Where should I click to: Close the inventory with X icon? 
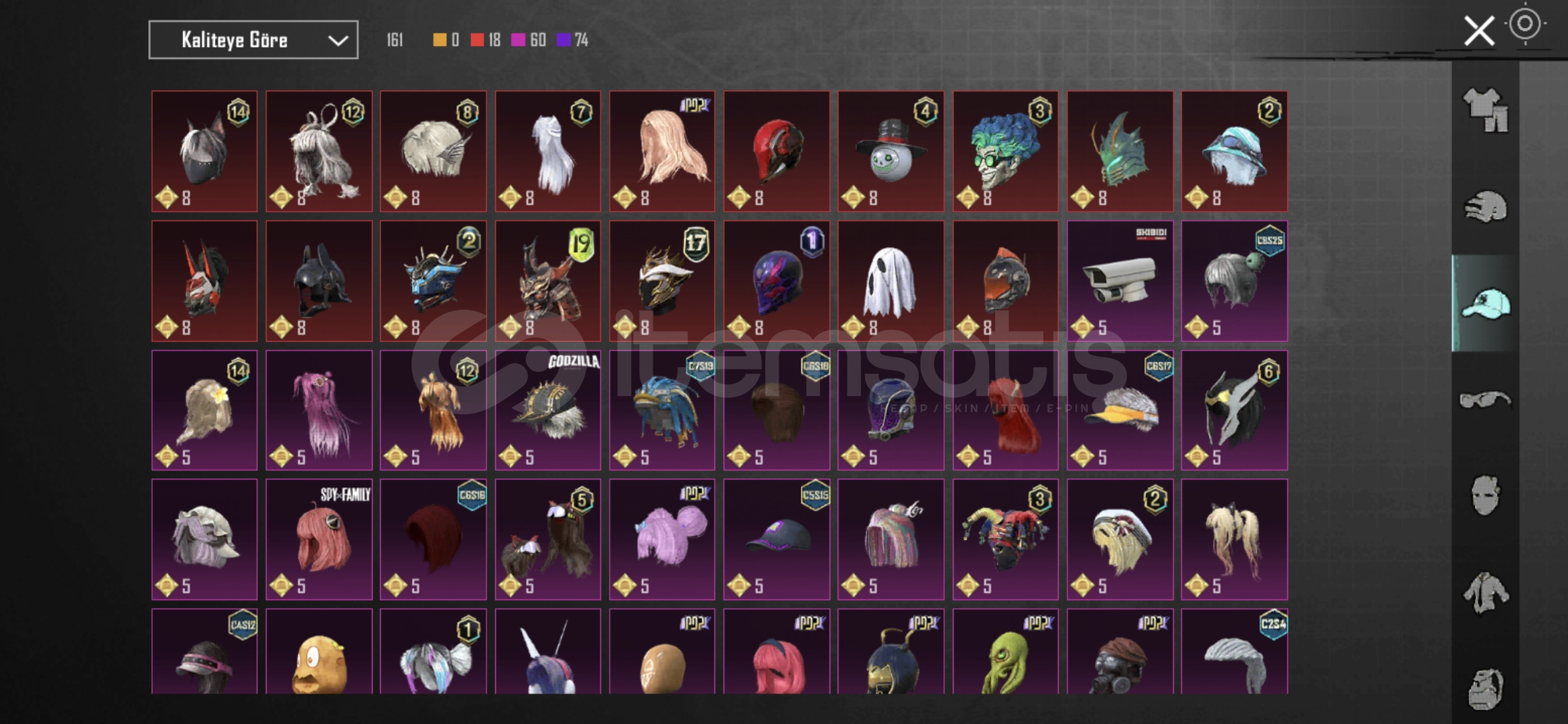1479,31
